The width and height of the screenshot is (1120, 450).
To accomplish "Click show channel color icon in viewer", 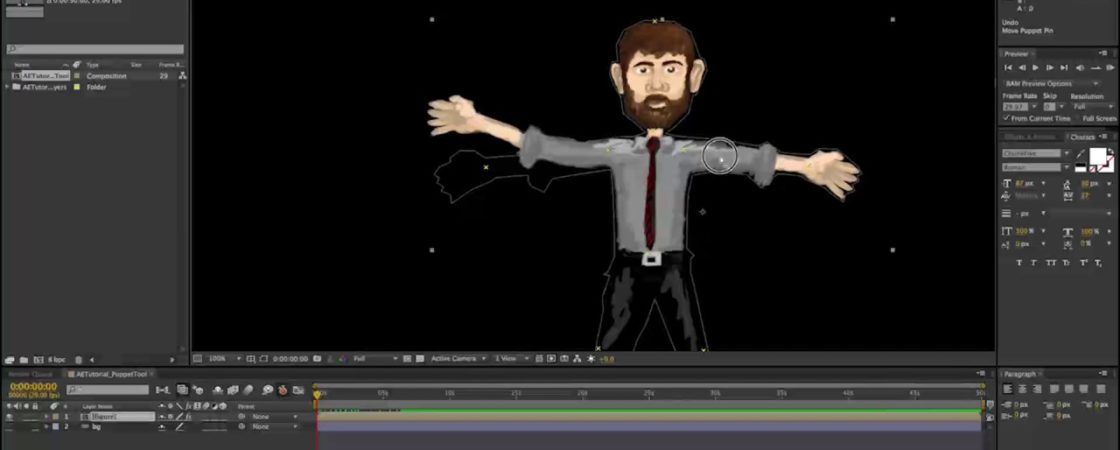I will [343, 359].
